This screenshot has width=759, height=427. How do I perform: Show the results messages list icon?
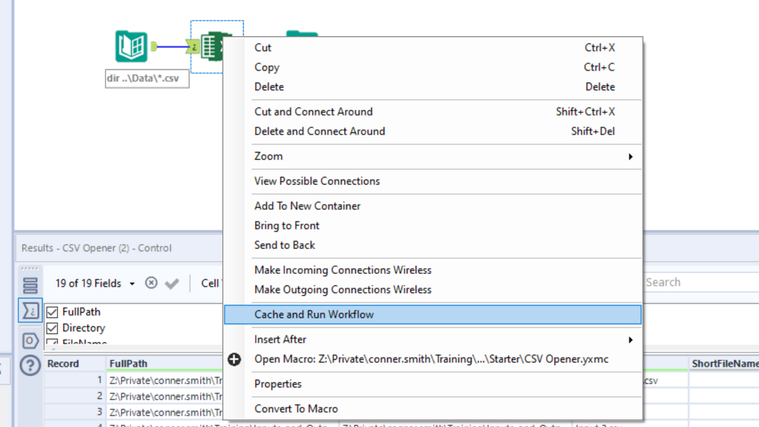coord(30,285)
